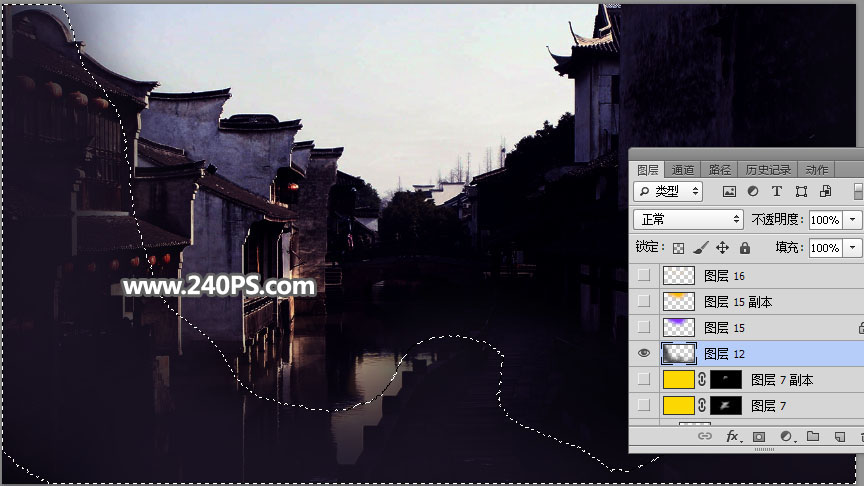Select layer name 图层 7 副本
864x486 pixels.
point(782,380)
